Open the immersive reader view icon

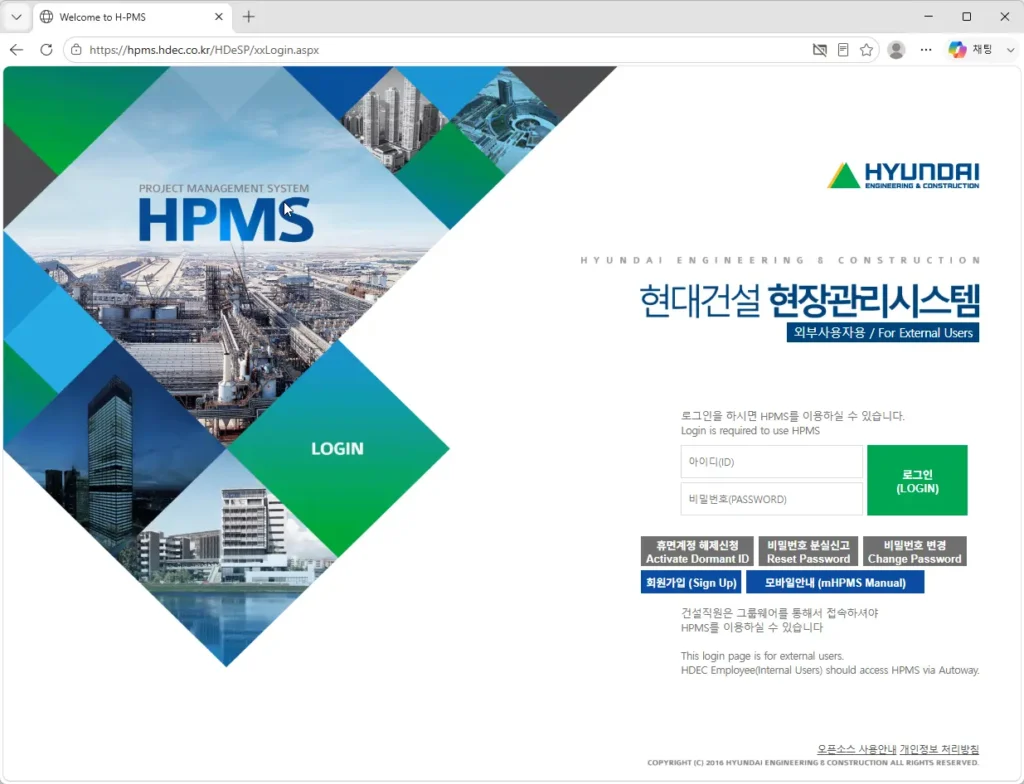point(843,50)
